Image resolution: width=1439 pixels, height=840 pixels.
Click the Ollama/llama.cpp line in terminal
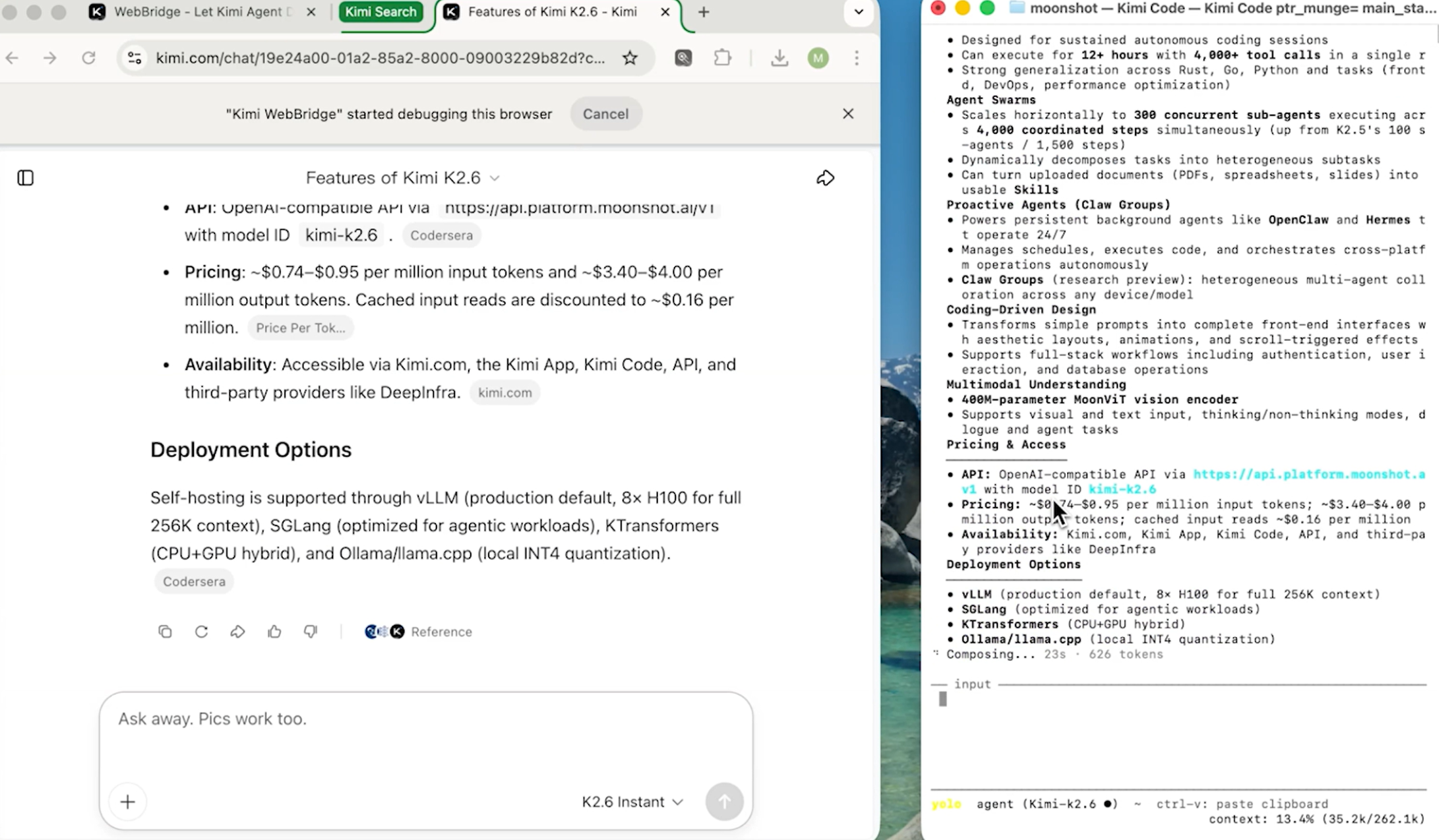[1118, 640]
